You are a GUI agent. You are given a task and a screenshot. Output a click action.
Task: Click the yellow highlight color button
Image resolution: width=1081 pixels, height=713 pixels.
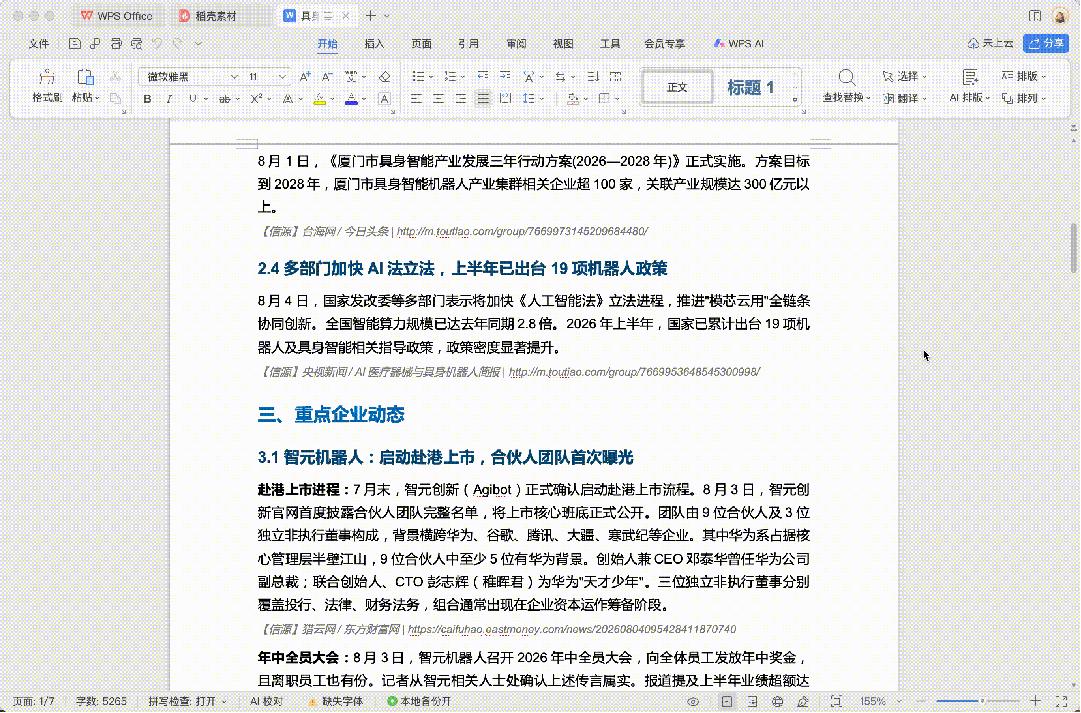(319, 99)
